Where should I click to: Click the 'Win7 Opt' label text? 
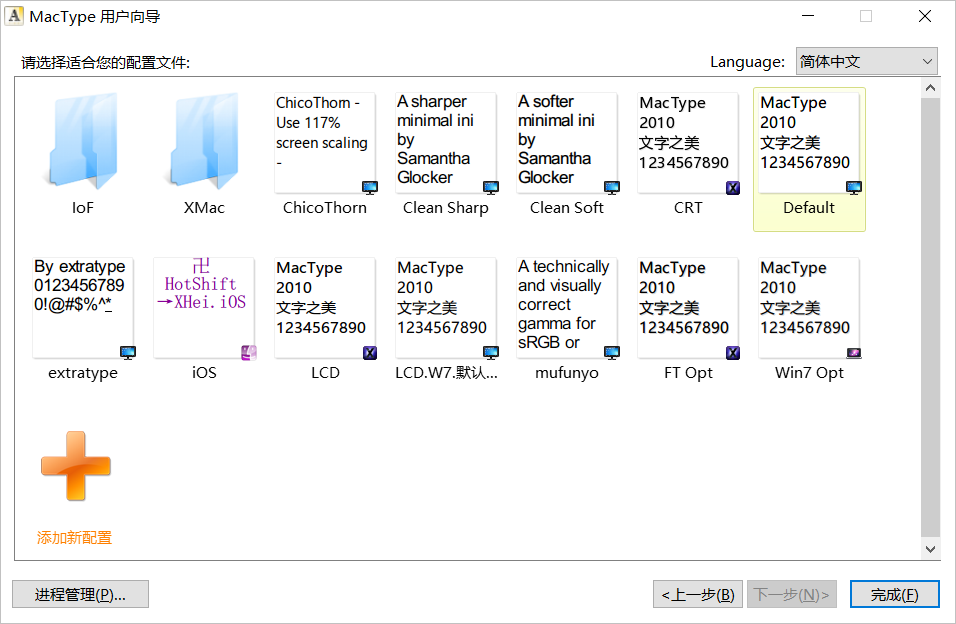pos(809,373)
